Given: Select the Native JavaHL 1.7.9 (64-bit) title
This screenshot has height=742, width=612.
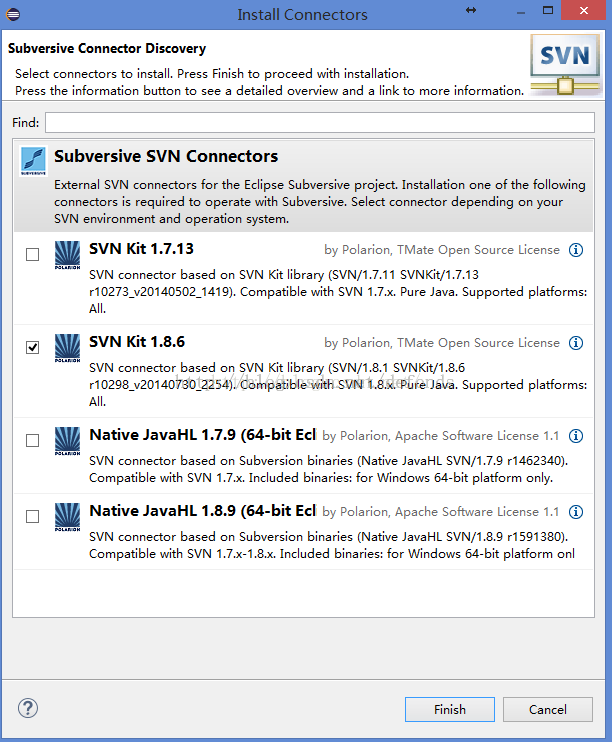Looking at the screenshot, I should click(203, 435).
